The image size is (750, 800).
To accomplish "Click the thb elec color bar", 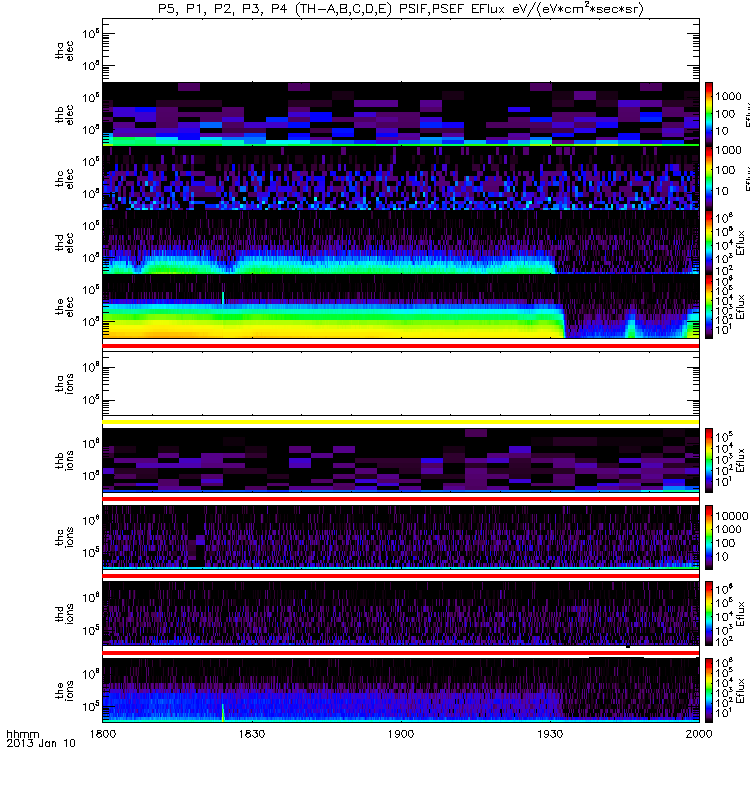I will [709, 114].
